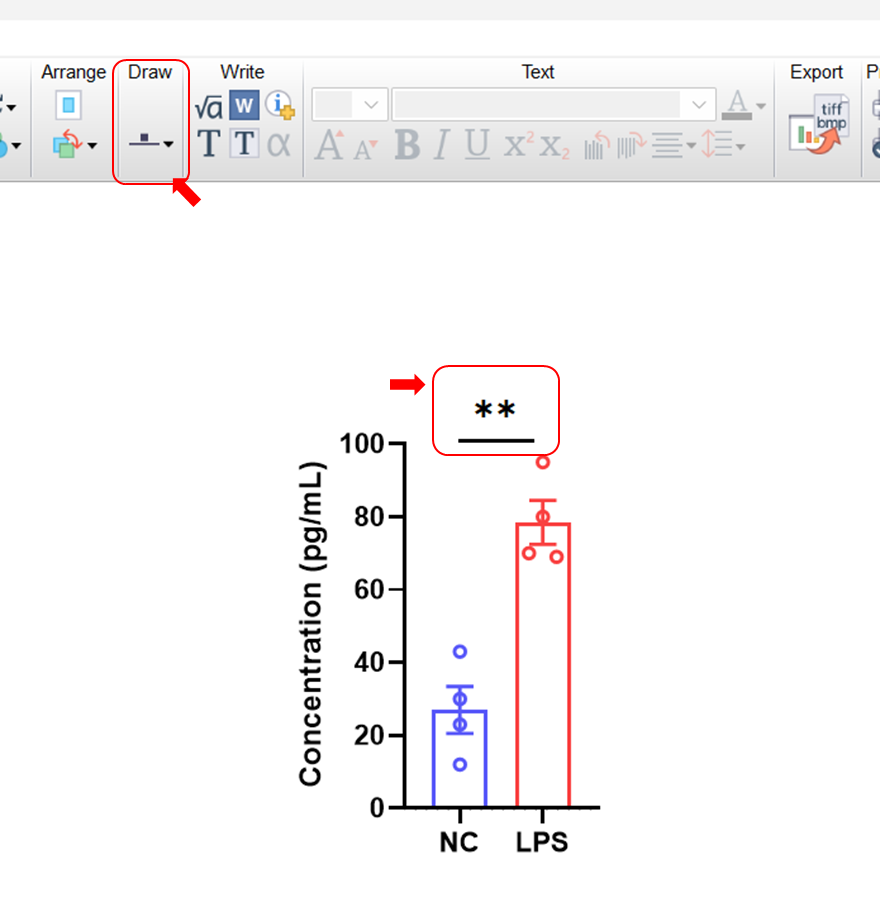Toggle subscript formatting
The height and width of the screenshot is (912, 880).
click(x=554, y=146)
